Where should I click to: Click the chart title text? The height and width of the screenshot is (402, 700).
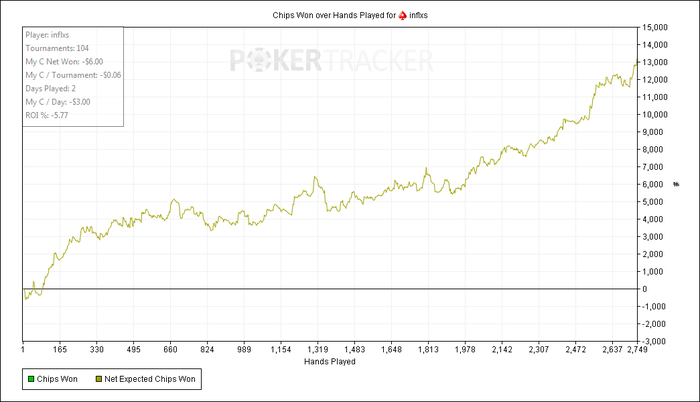pyautogui.click(x=350, y=15)
